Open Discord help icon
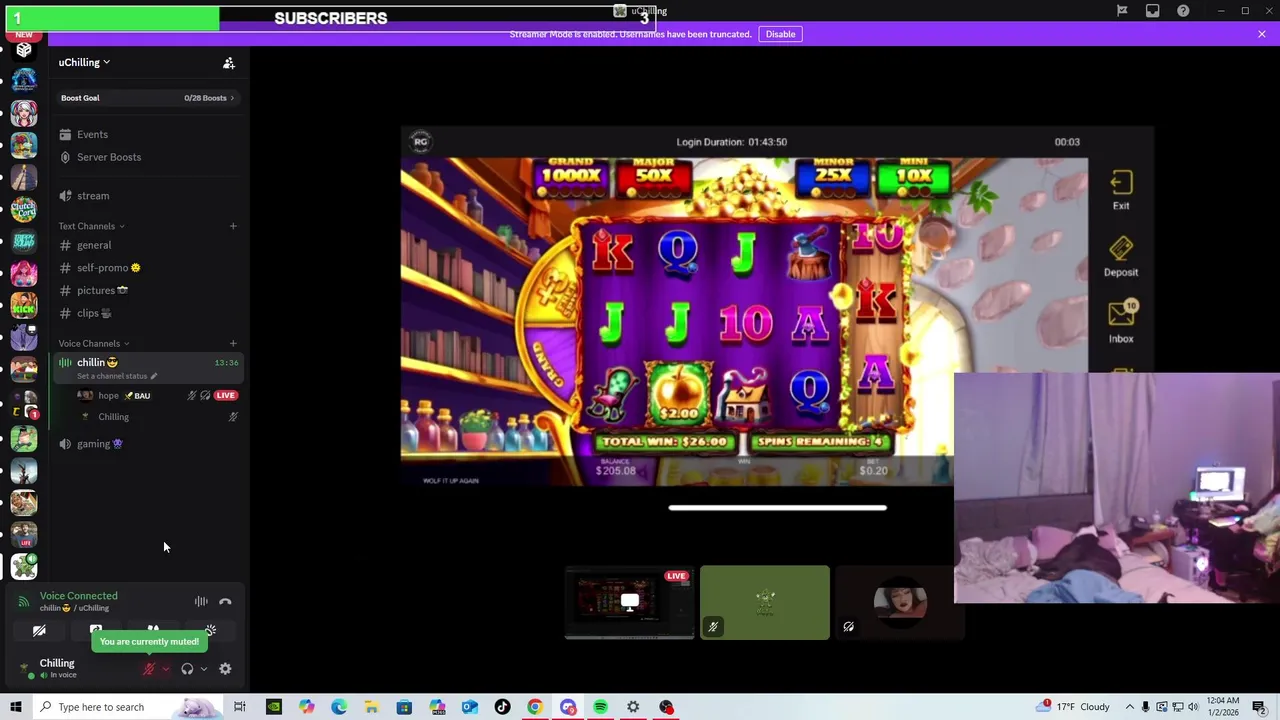The width and height of the screenshot is (1280, 720). [x=1184, y=11]
